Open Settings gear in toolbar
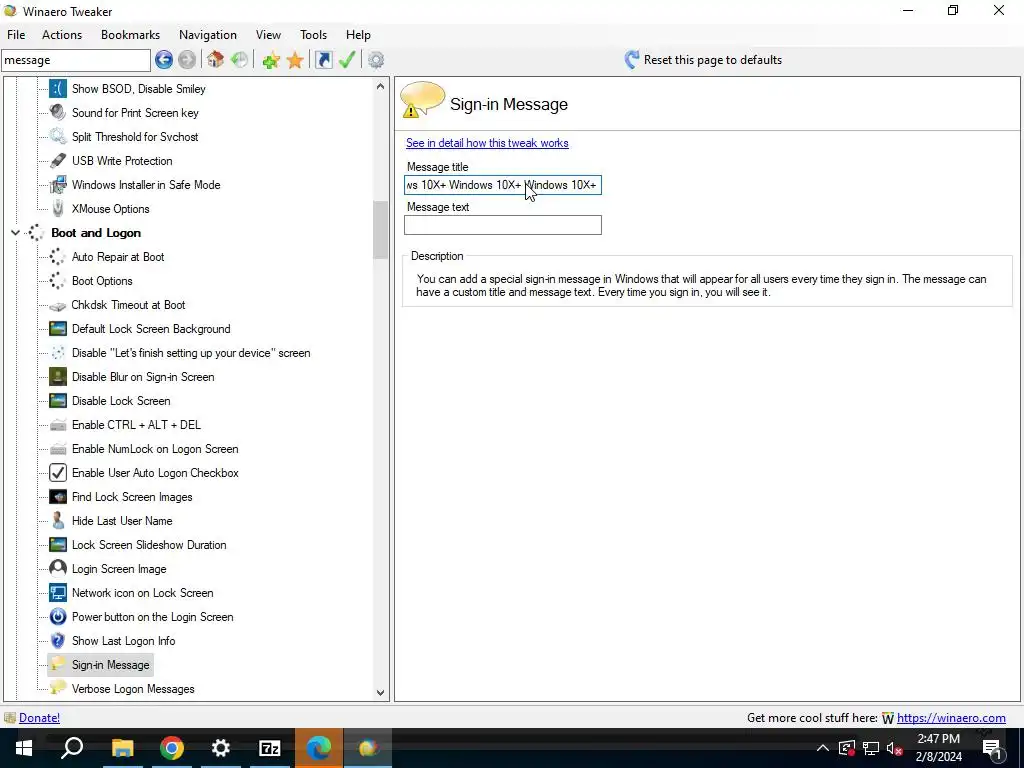 376,60
